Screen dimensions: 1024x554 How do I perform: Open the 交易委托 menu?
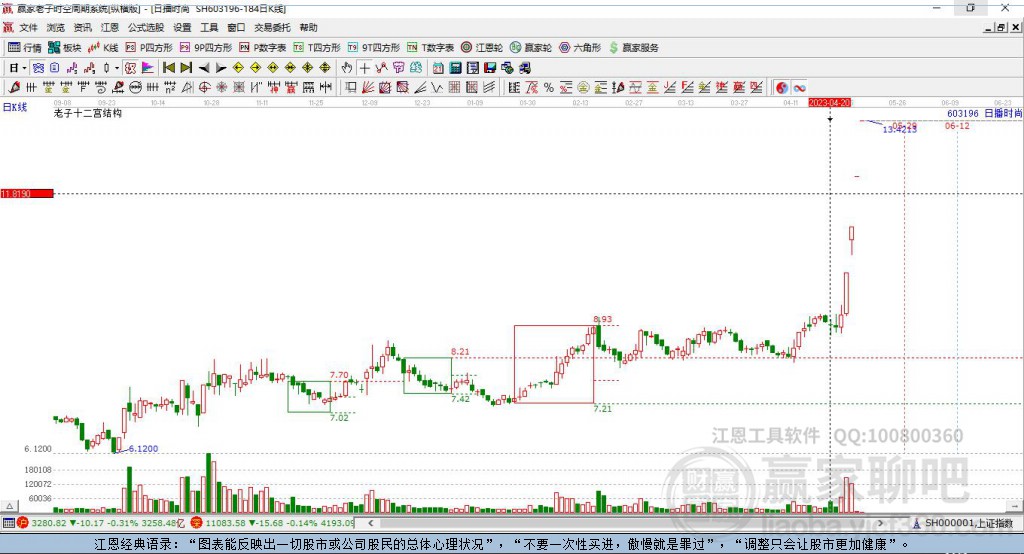pyautogui.click(x=272, y=27)
